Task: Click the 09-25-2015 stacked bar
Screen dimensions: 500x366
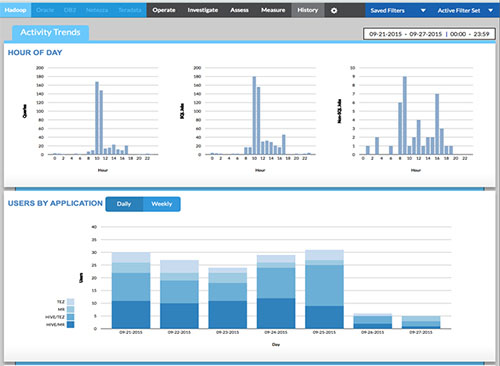Action: (324, 289)
